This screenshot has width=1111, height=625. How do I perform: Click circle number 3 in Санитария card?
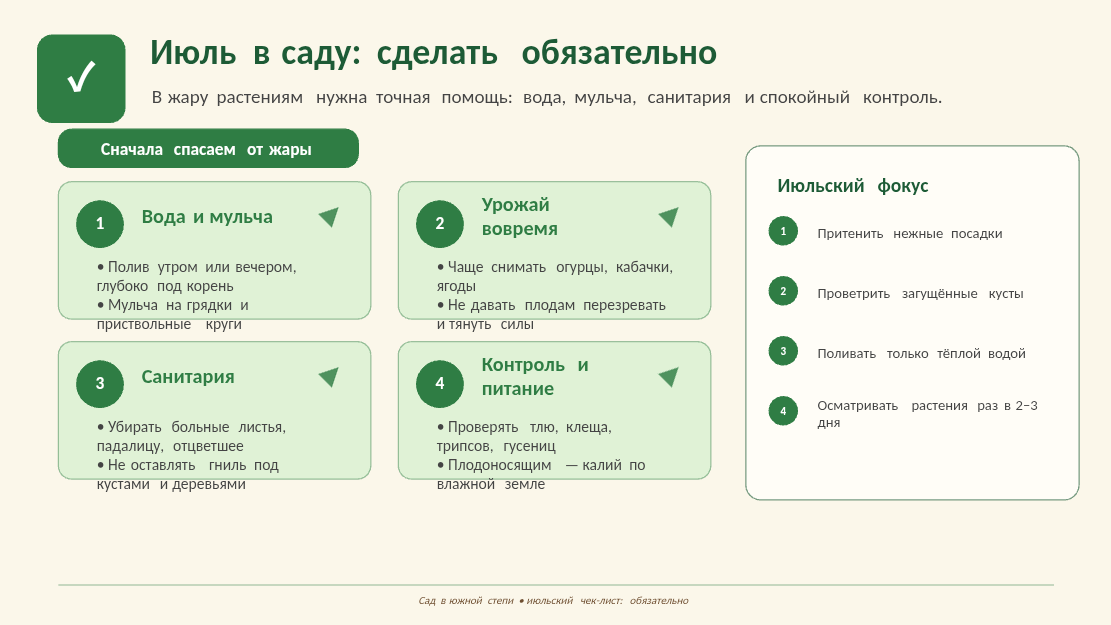(100, 384)
